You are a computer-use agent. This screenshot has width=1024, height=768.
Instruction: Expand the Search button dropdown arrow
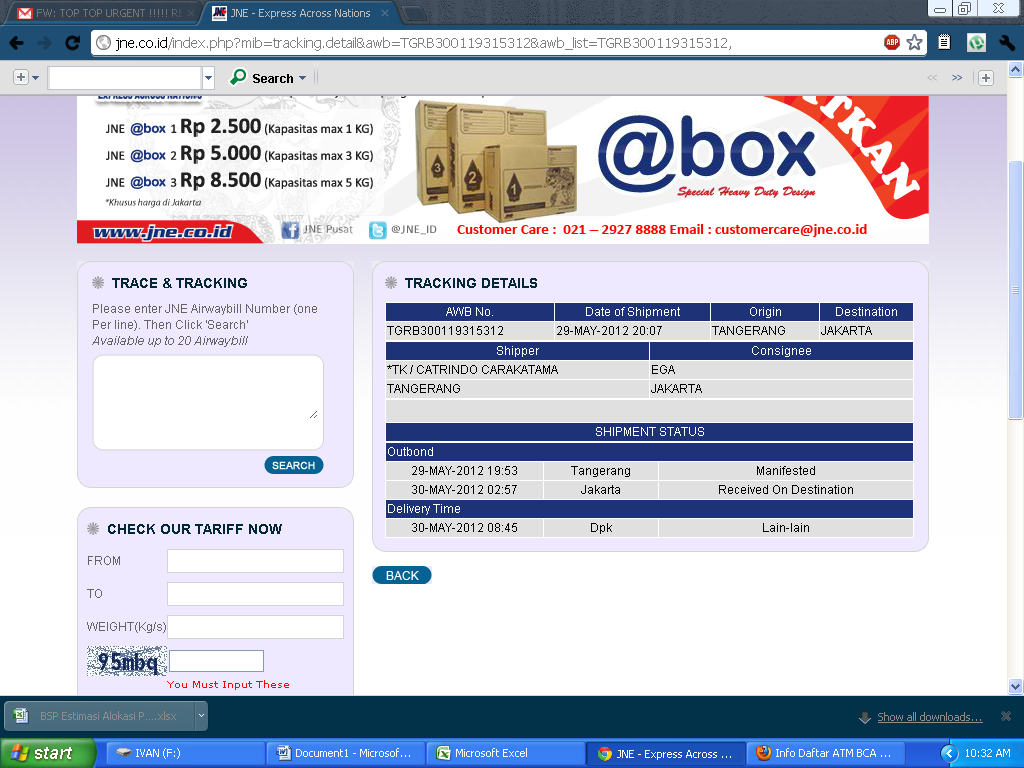pos(302,78)
